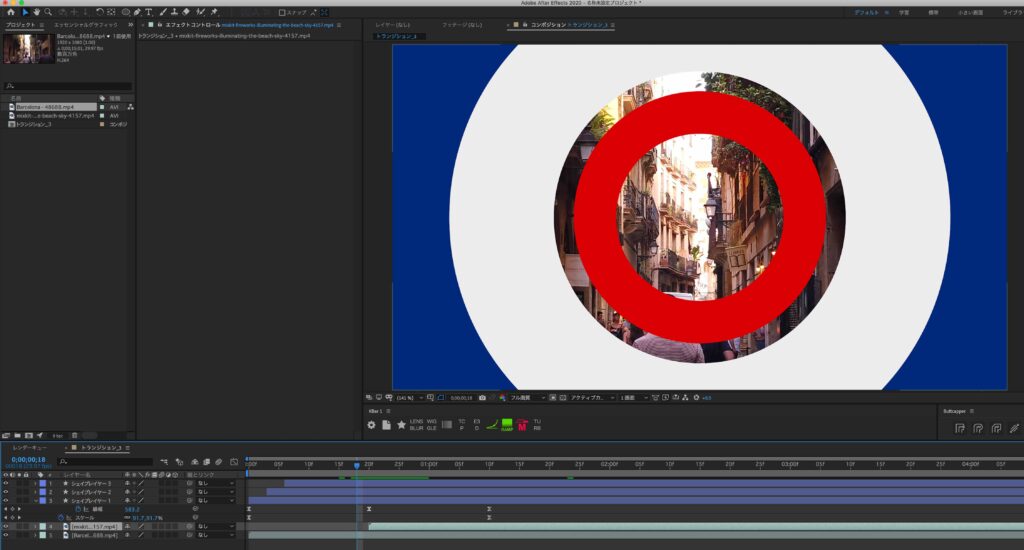Hide Shape Layer 2 using eye icon
This screenshot has width=1024, height=550.
[6, 491]
